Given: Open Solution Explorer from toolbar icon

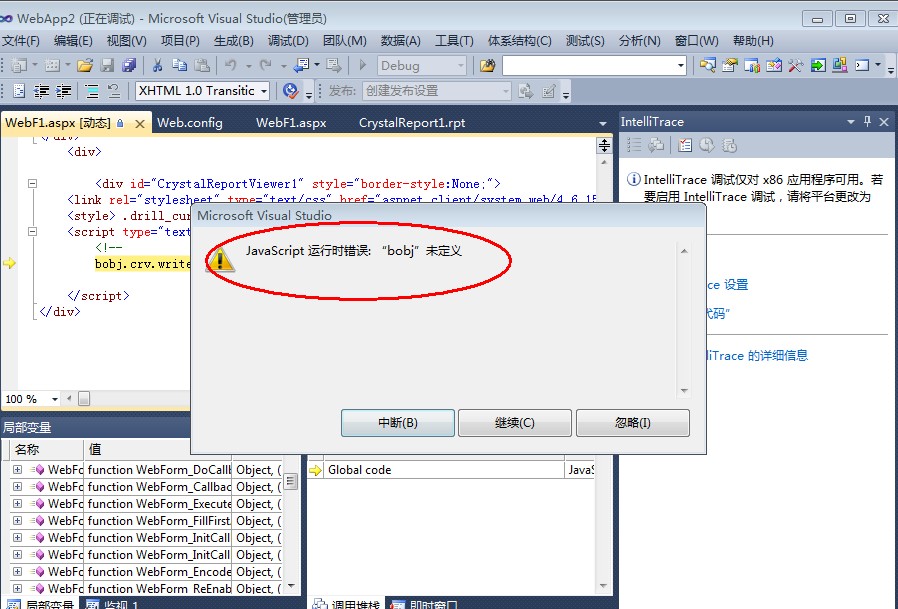Looking at the screenshot, I should (x=707, y=65).
